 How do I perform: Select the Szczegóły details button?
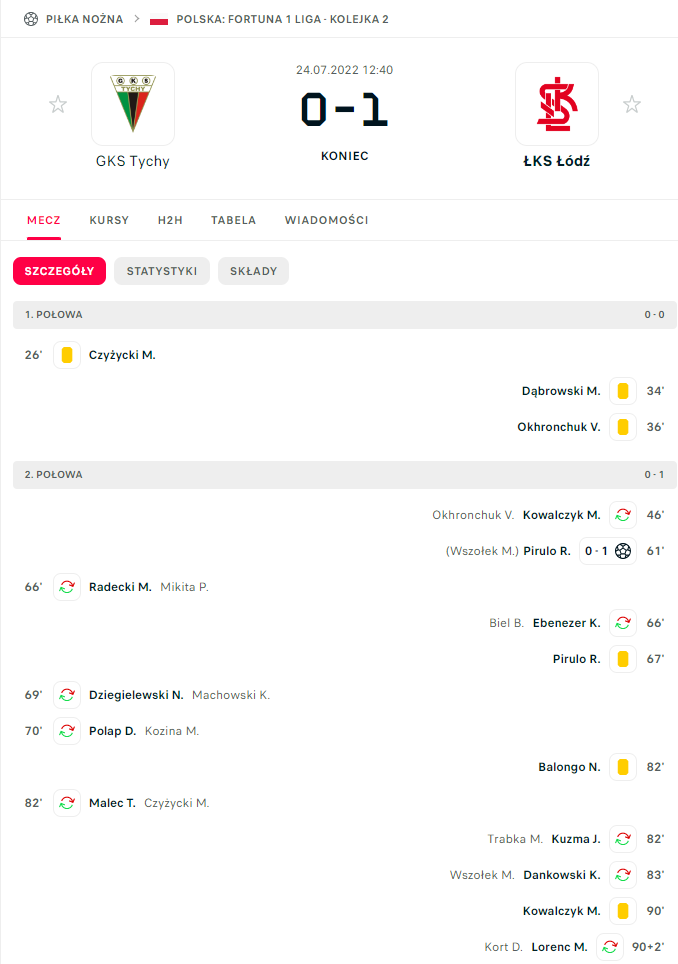click(59, 271)
